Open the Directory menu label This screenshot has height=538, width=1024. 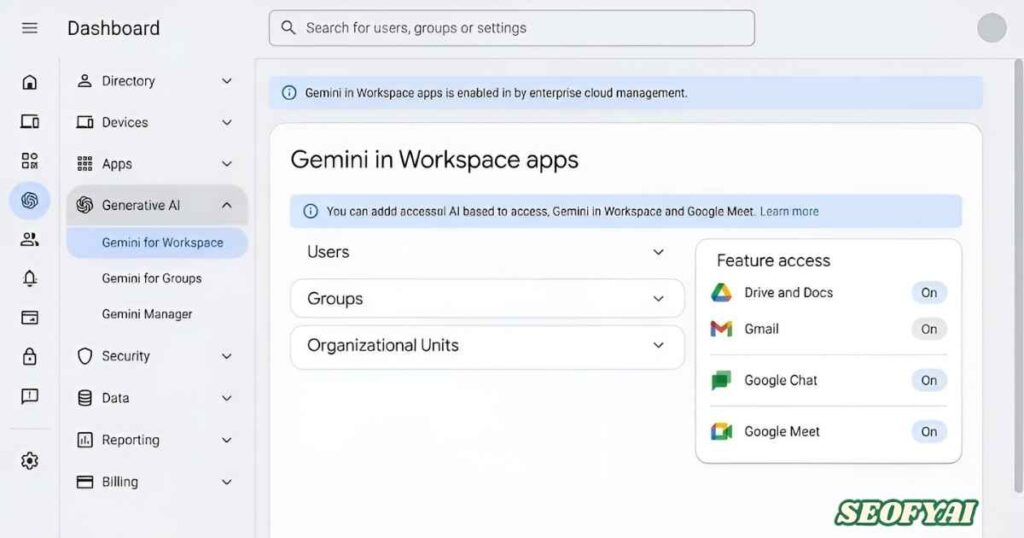128,81
